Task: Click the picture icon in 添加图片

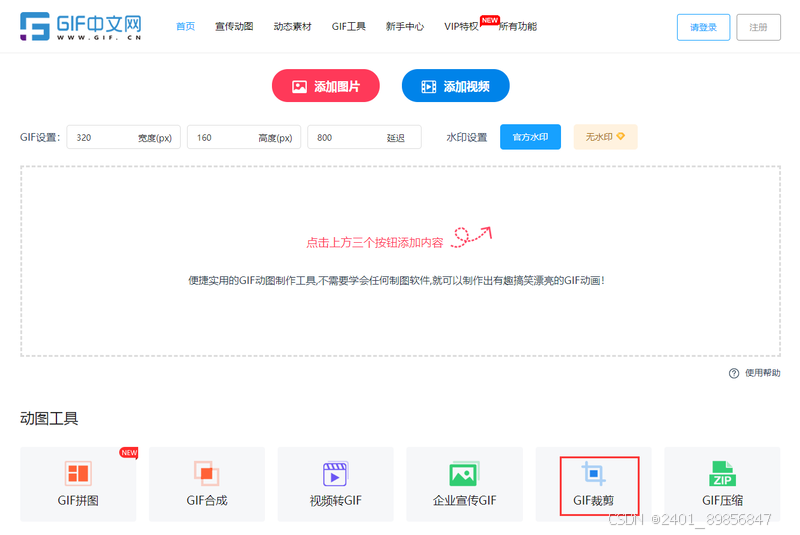Action: coord(299,87)
